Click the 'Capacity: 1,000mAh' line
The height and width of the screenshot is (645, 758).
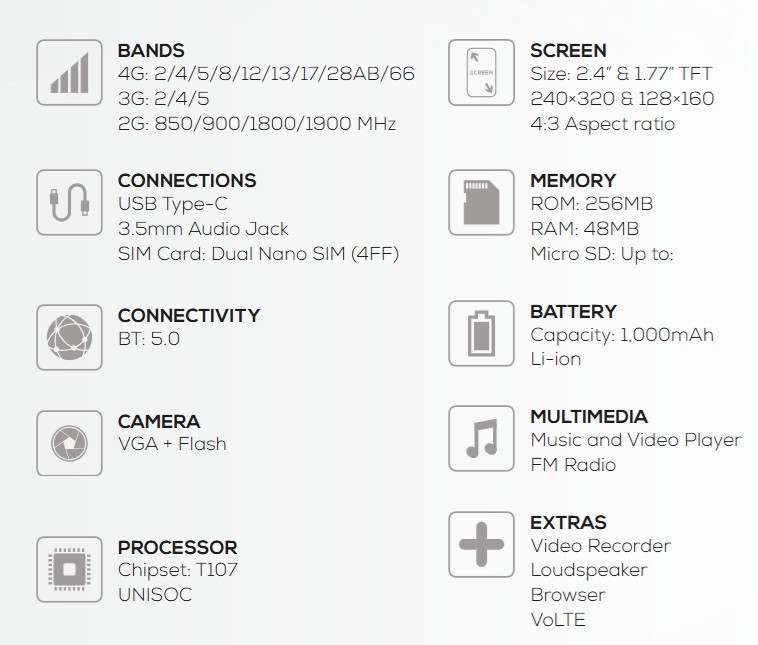click(x=622, y=335)
